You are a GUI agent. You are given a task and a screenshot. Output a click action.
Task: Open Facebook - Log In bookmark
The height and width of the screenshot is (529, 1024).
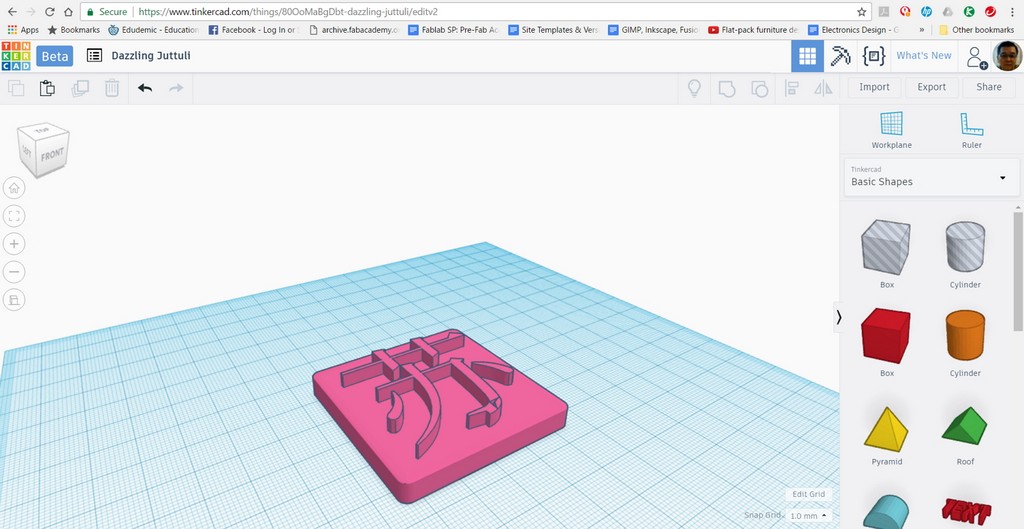(x=251, y=30)
